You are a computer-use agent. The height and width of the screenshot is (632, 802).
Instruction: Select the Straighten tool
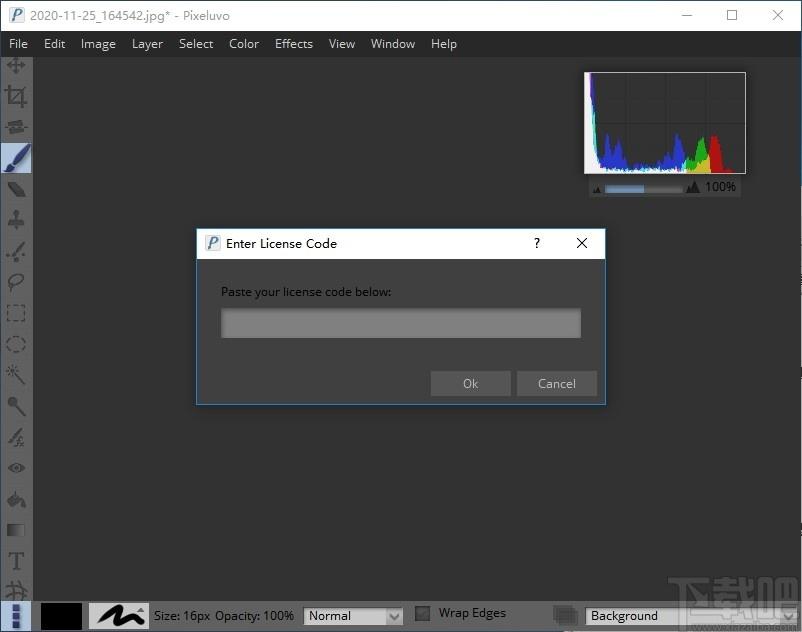[x=16, y=126]
